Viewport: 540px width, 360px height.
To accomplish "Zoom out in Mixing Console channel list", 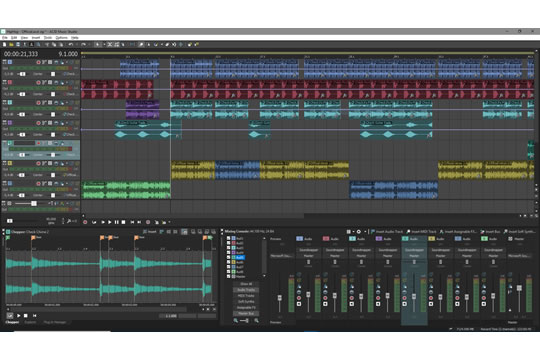I will (236, 320).
